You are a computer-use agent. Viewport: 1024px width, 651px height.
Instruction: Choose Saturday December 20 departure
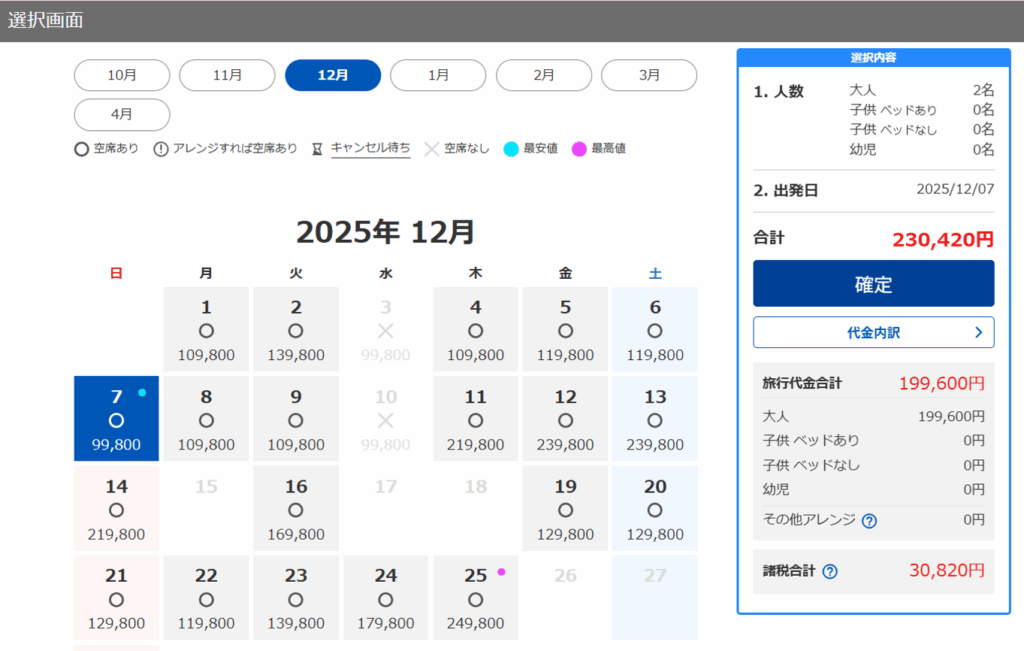(655, 509)
